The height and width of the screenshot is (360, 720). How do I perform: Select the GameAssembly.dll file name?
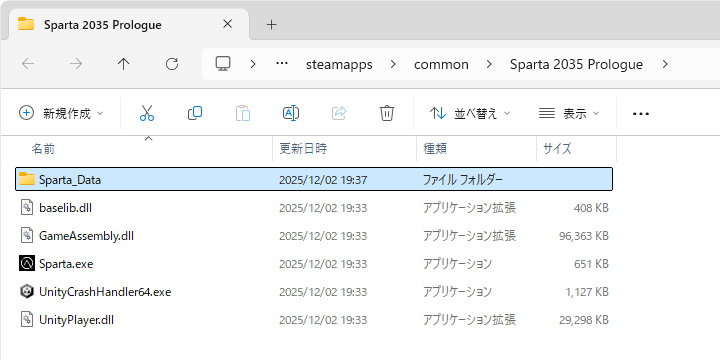[x=86, y=236]
